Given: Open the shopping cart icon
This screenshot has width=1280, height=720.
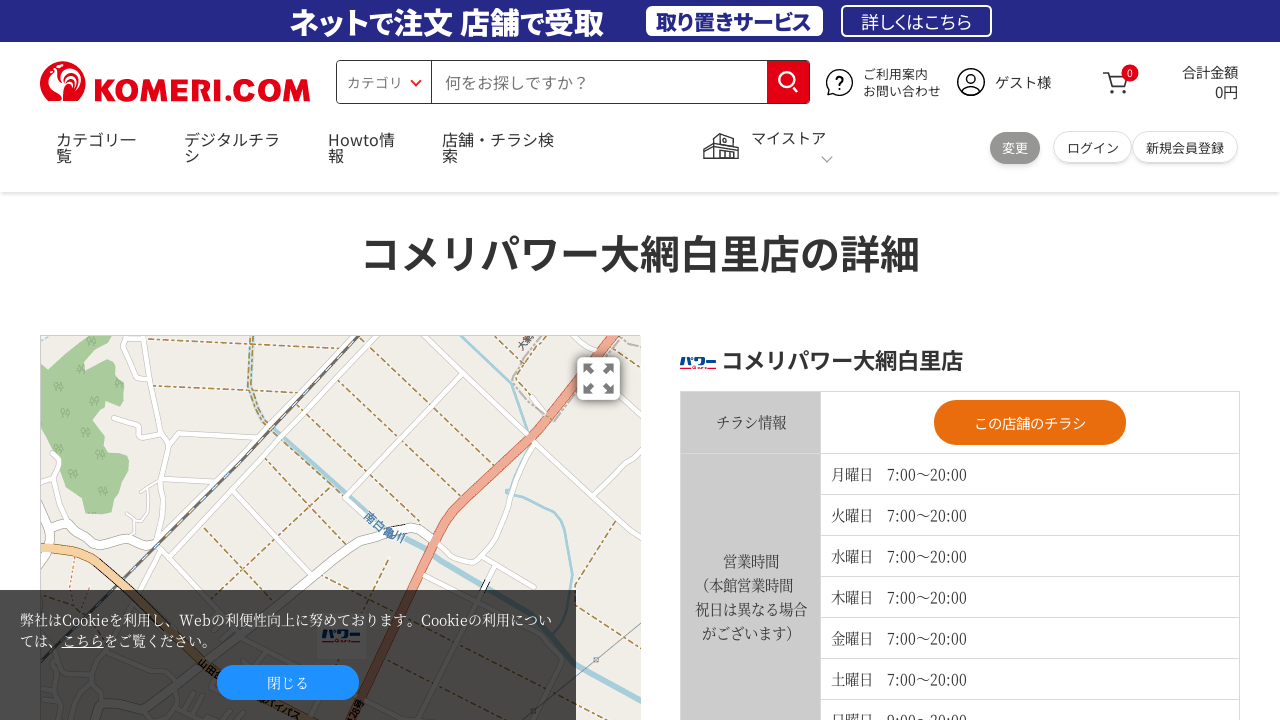Looking at the screenshot, I should click(x=1116, y=83).
